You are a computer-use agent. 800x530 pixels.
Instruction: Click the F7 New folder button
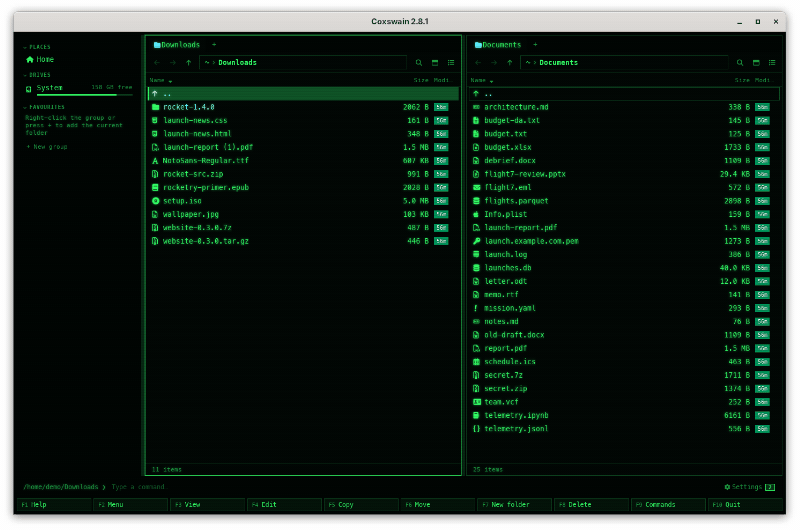pyautogui.click(x=514, y=505)
